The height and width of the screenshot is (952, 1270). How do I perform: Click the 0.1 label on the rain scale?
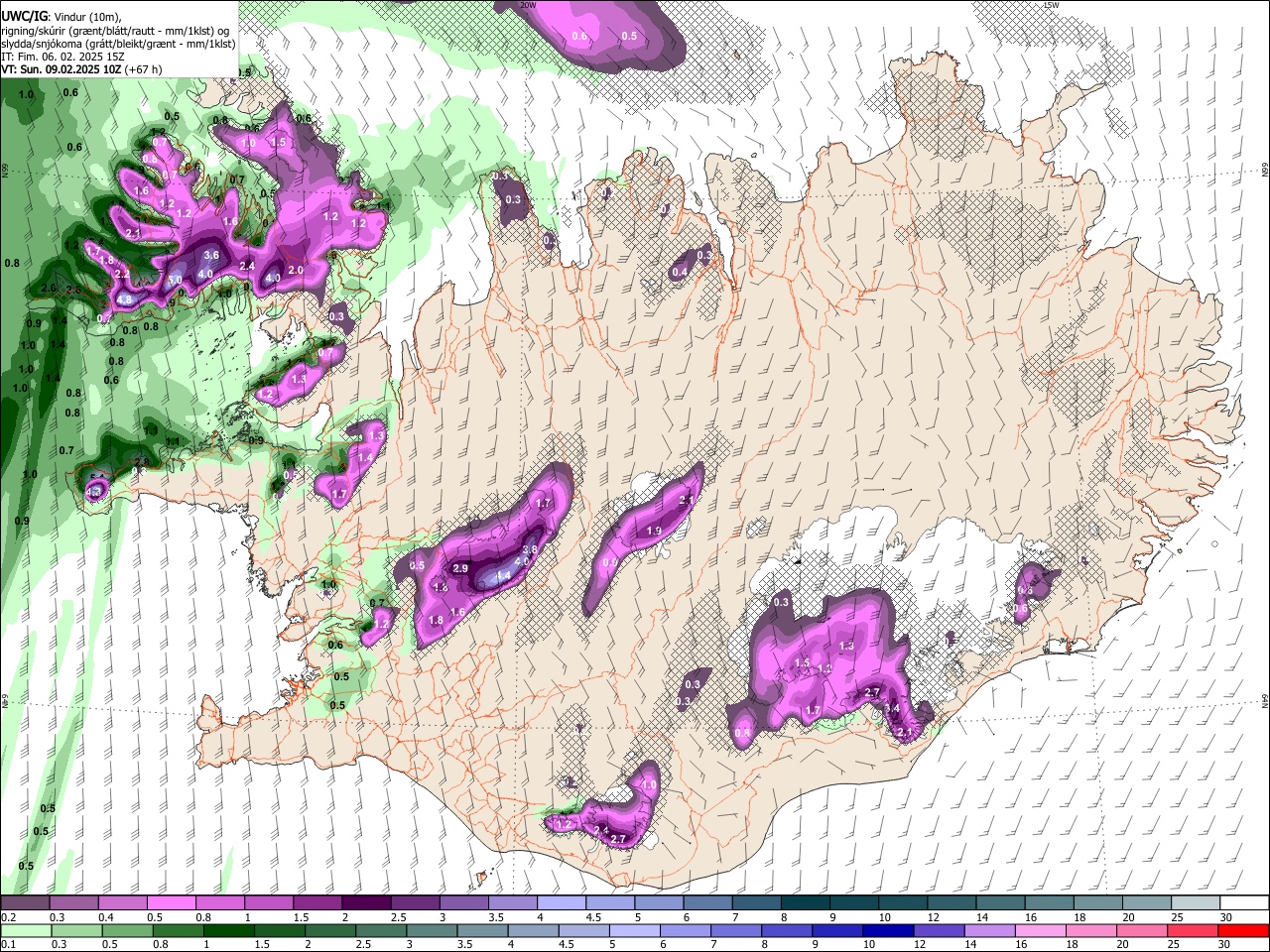click(8, 945)
